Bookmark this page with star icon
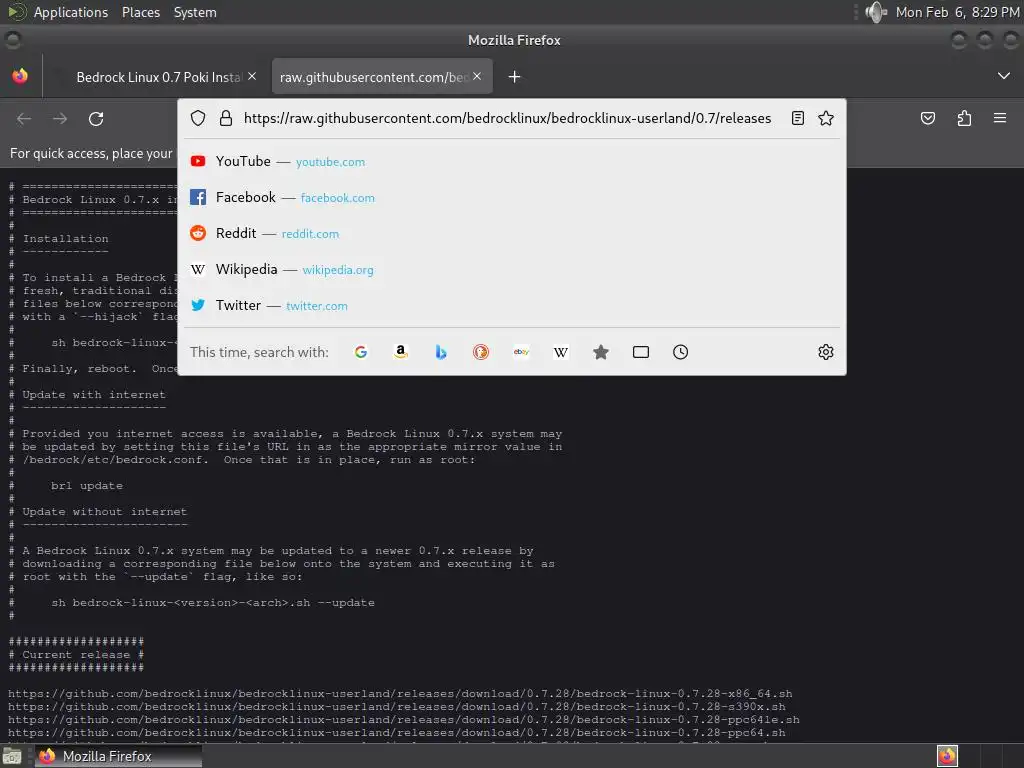The width and height of the screenshot is (1024, 768). 826,118
